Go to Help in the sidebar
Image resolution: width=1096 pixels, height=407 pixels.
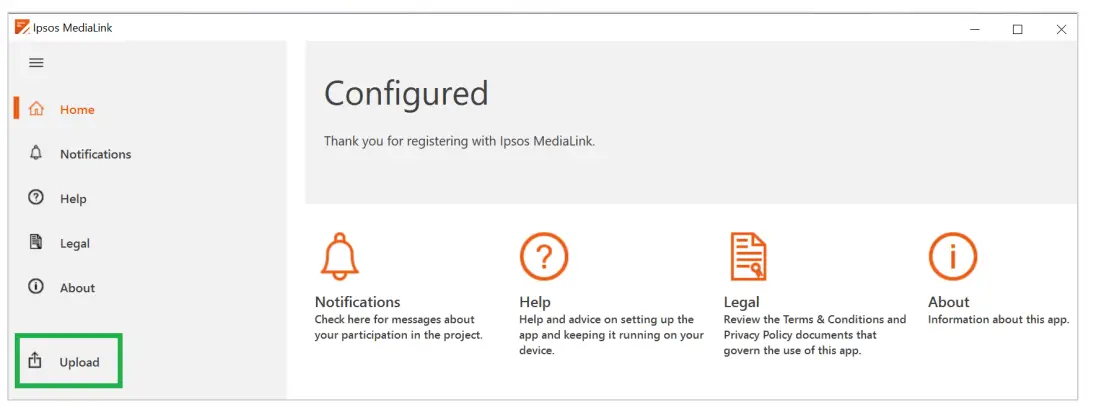point(73,199)
